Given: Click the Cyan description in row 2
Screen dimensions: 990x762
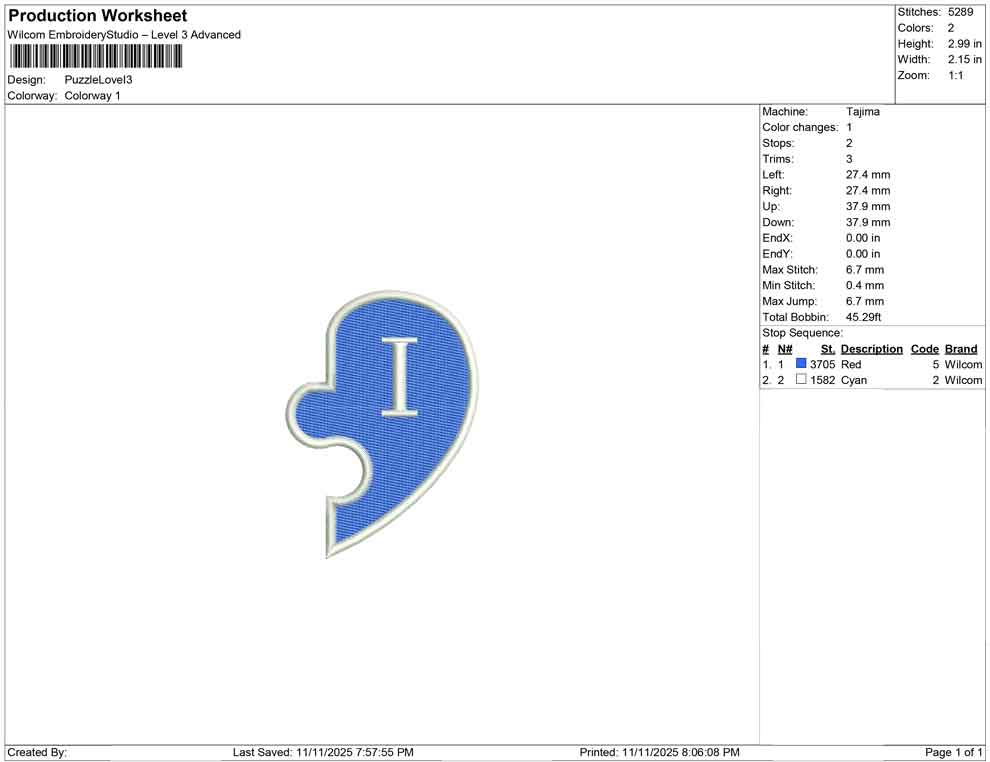Looking at the screenshot, I should 854,380.
